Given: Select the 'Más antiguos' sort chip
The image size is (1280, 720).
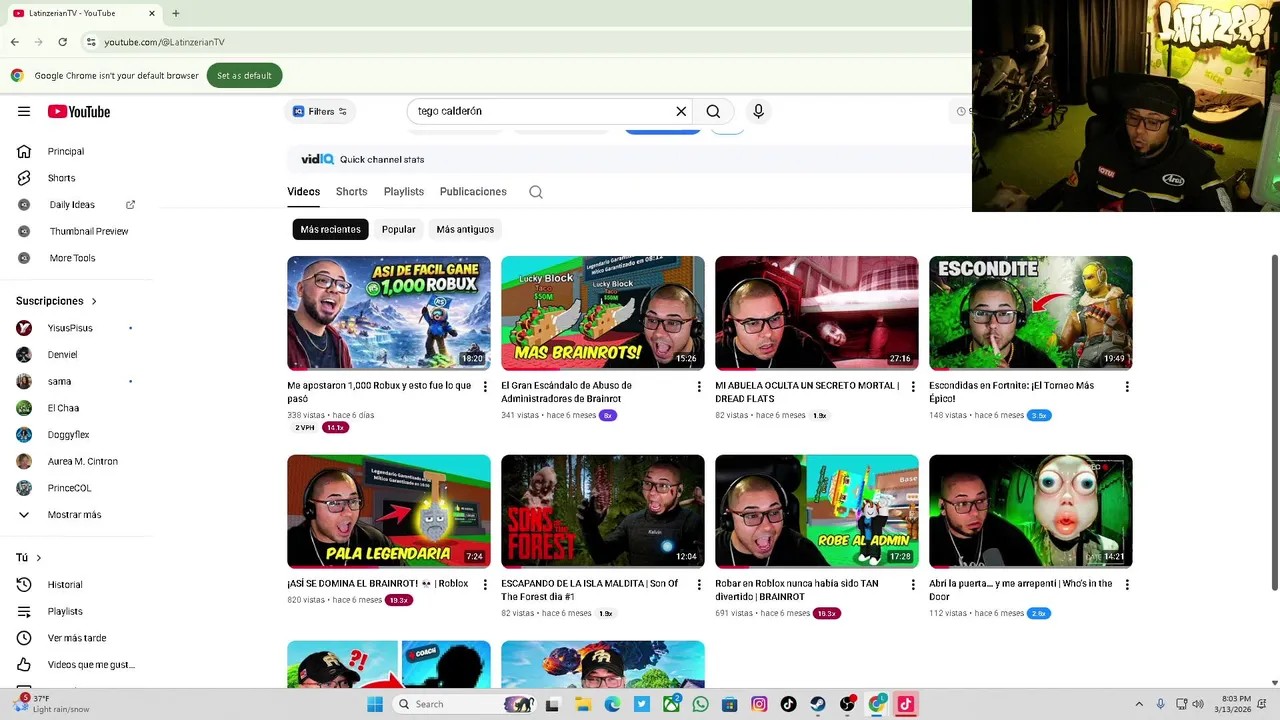Looking at the screenshot, I should pos(465,229).
